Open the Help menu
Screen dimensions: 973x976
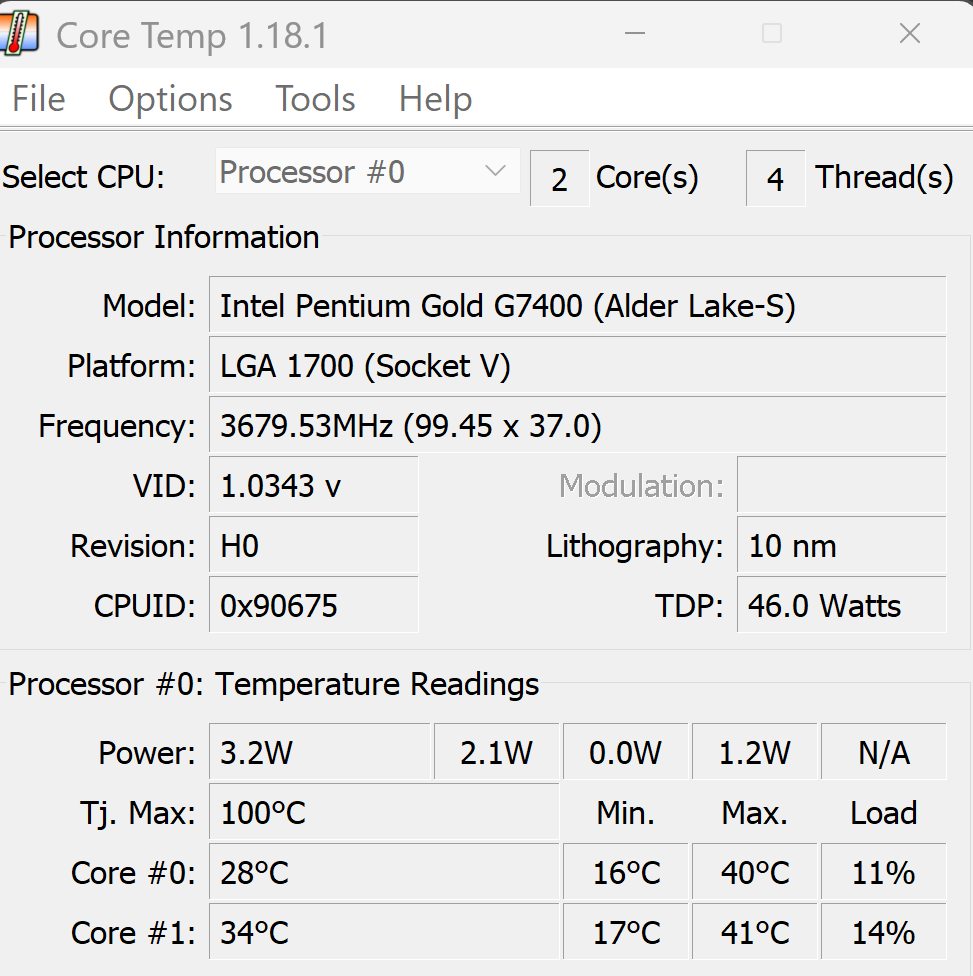click(x=435, y=99)
